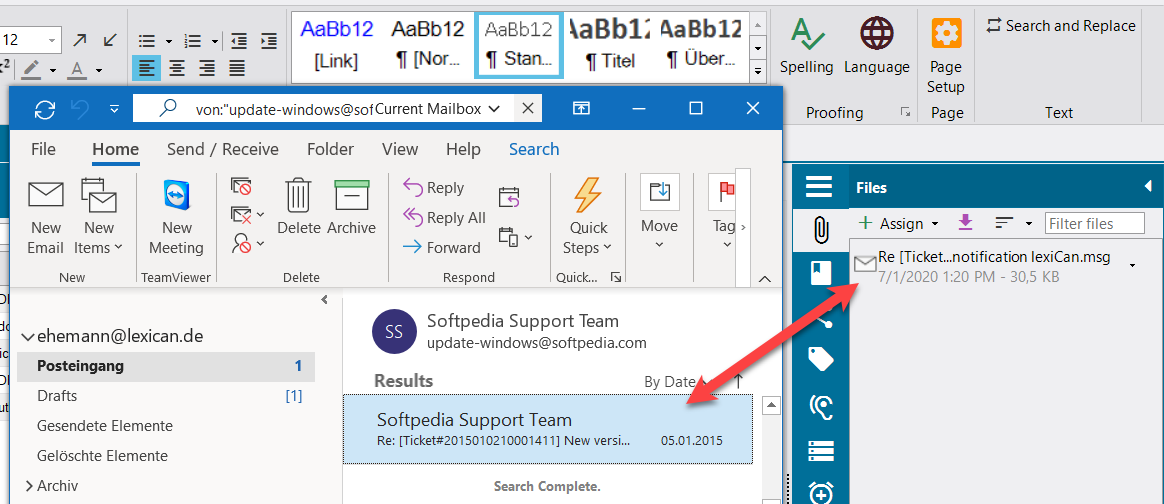Viewport: 1164px width, 504px height.
Task: Toggle justify text alignment
Action: click(x=237, y=68)
